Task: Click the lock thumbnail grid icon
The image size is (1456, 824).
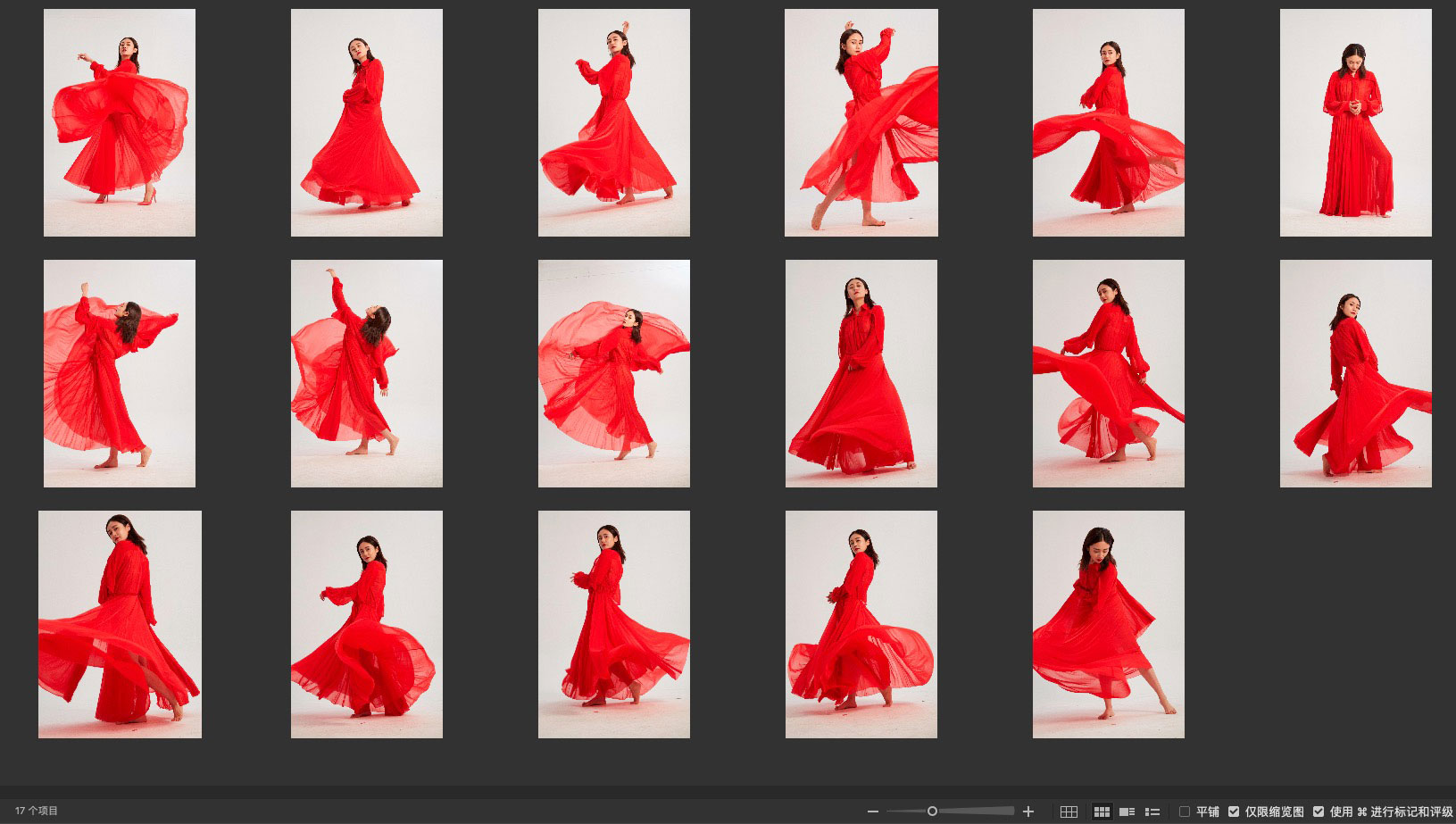Action: click(1069, 812)
